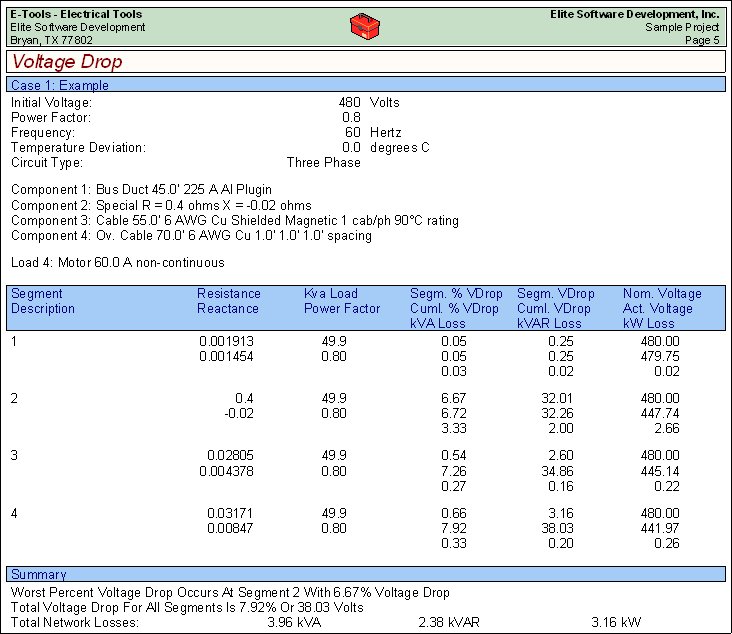Click the Power Factor value 0.8
This screenshot has width=732, height=634.
pos(351,117)
